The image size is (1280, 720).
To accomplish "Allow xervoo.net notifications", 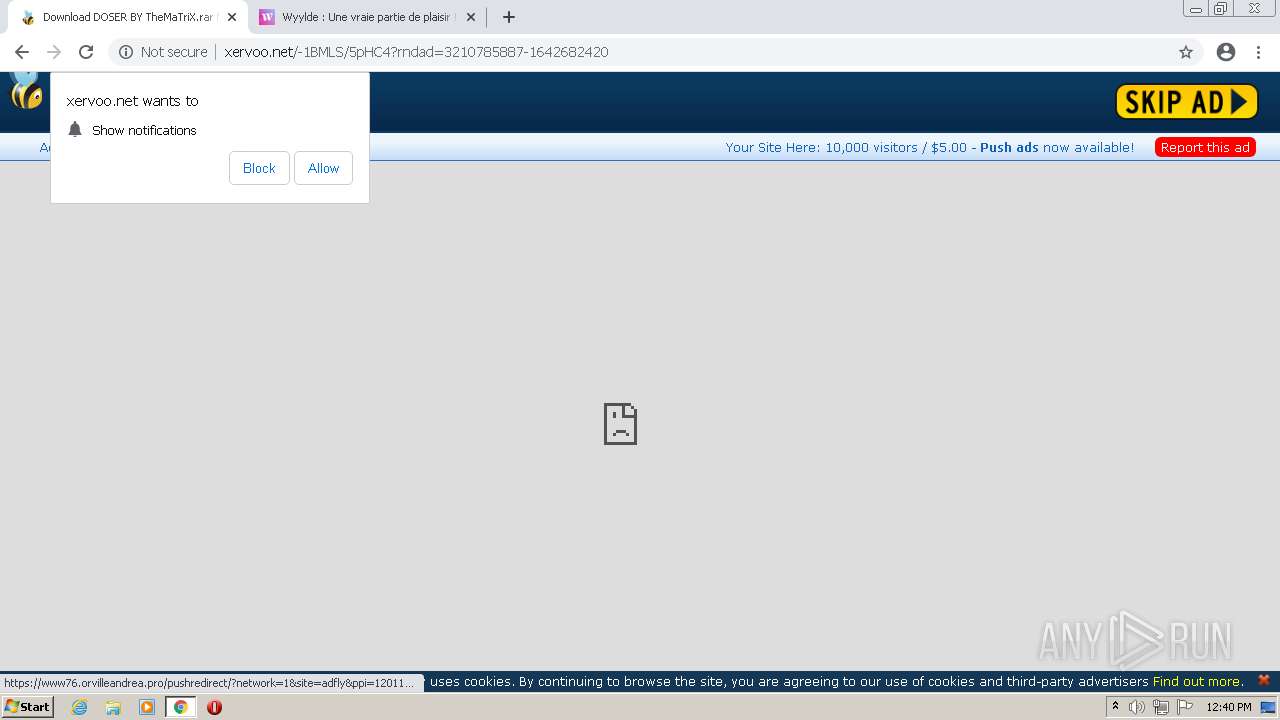I will pos(323,168).
